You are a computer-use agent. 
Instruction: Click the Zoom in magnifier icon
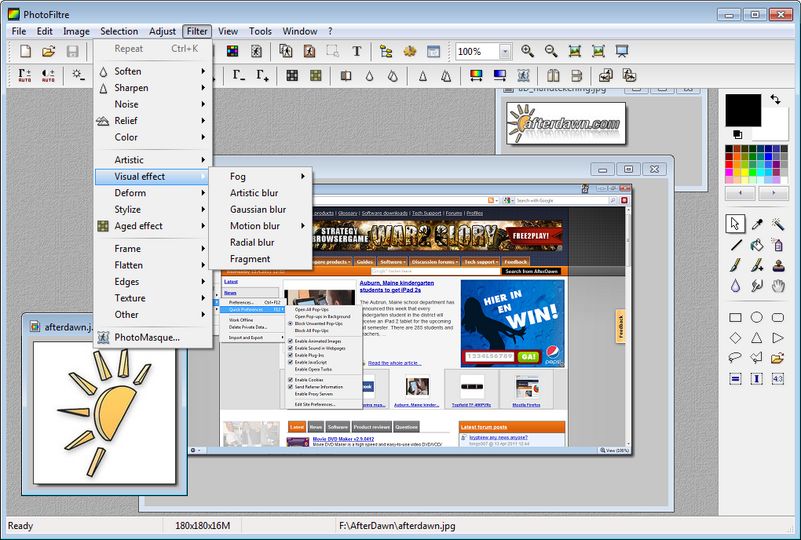pyautogui.click(x=527, y=51)
